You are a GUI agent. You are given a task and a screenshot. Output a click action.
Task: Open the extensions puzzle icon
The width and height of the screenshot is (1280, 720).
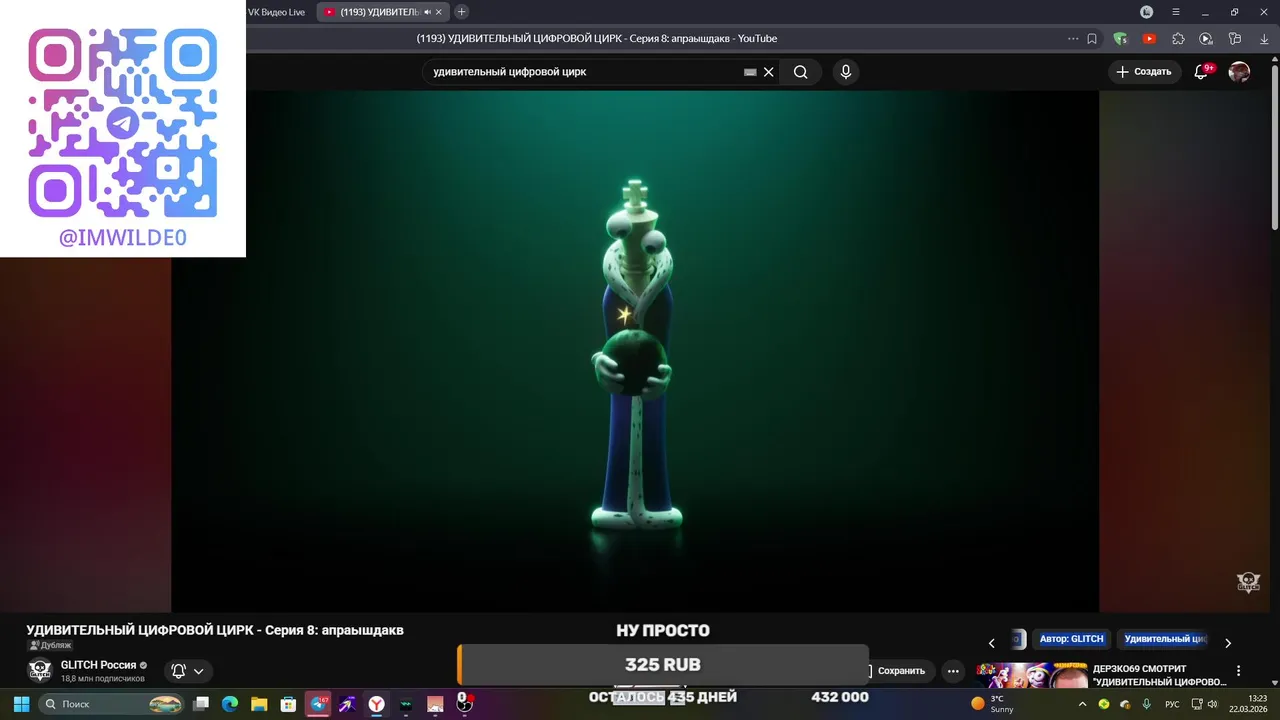coord(1178,39)
